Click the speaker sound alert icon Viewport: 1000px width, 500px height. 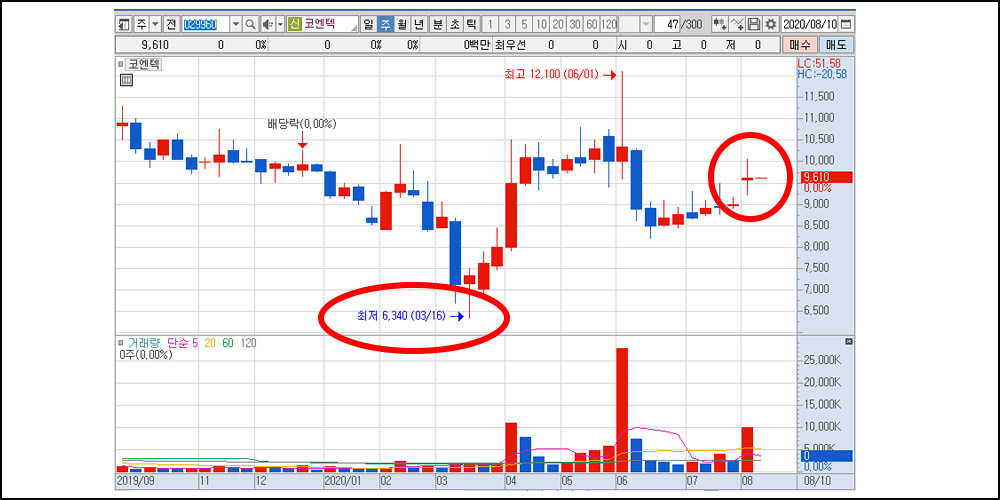point(267,24)
